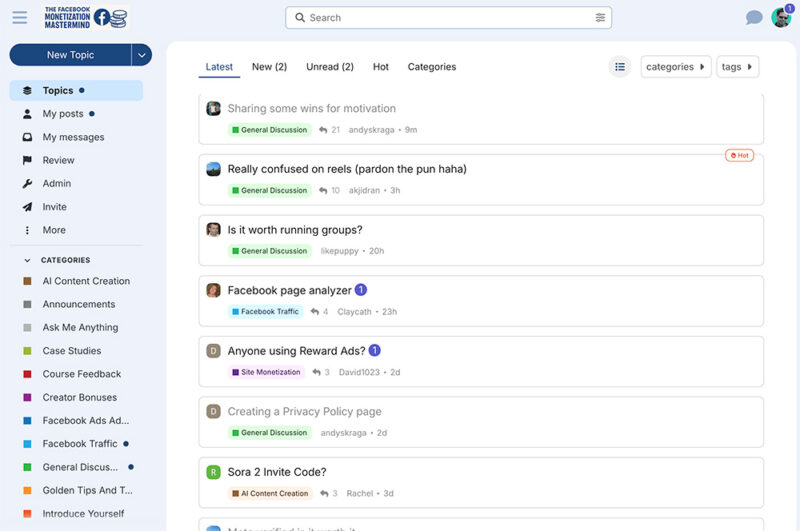The height and width of the screenshot is (531, 800).
Task: Switch to the Hot tab
Action: [x=381, y=67]
